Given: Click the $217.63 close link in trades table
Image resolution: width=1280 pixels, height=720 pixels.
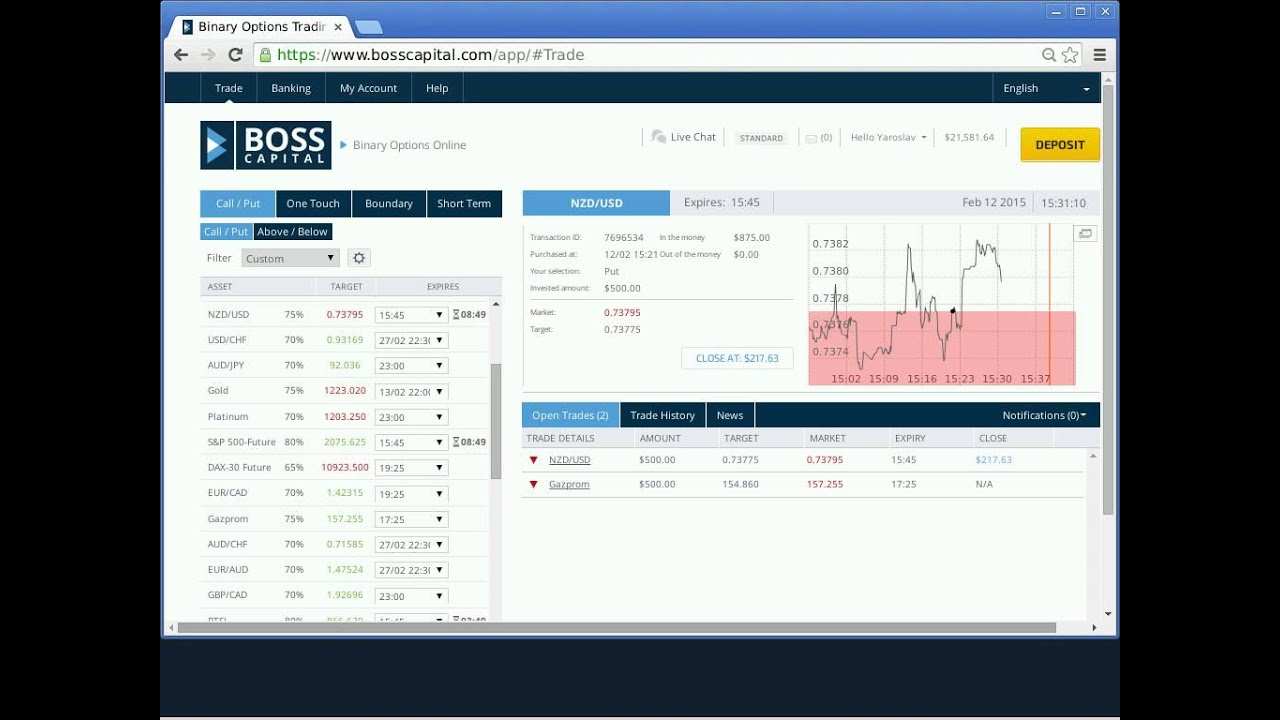Looking at the screenshot, I should tap(993, 460).
